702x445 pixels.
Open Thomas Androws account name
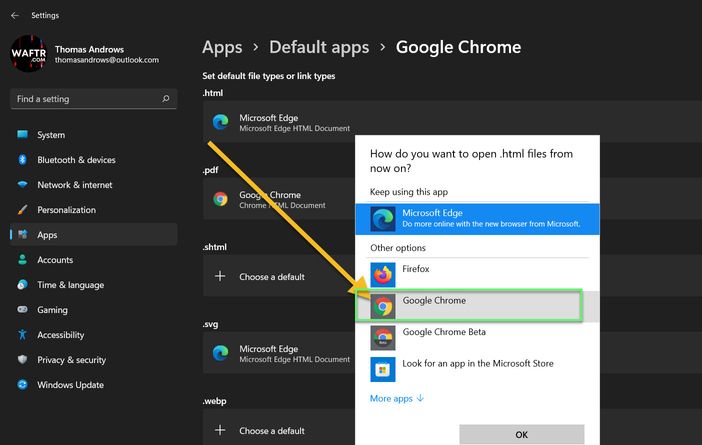pyautogui.click(x=89, y=49)
